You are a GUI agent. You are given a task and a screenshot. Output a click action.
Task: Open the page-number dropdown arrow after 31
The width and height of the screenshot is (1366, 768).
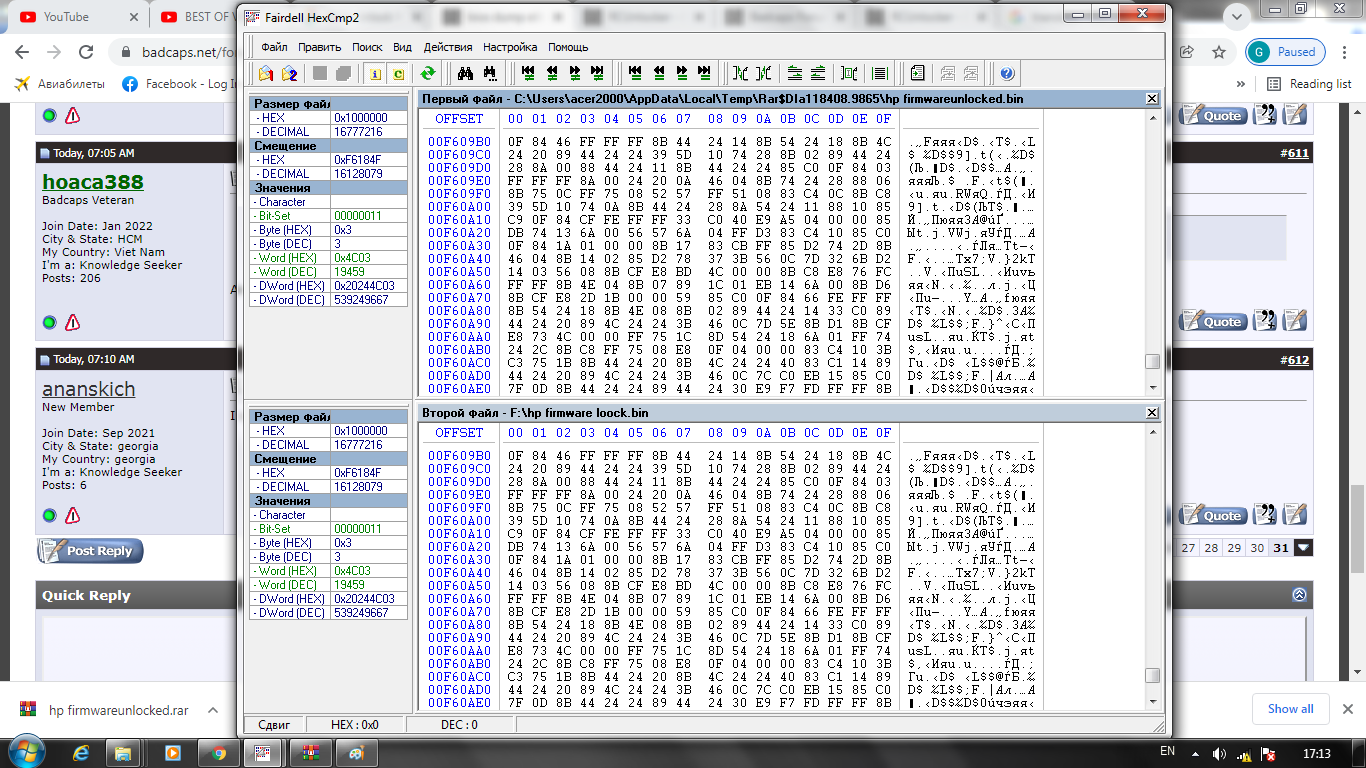[x=1303, y=548]
